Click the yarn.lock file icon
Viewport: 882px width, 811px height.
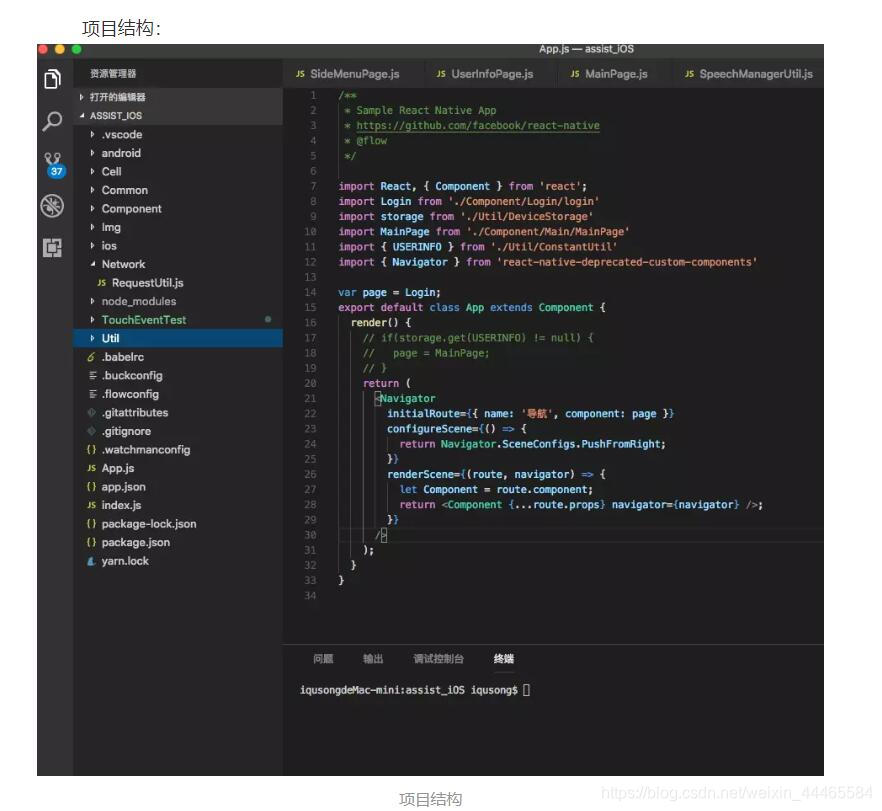pos(91,561)
